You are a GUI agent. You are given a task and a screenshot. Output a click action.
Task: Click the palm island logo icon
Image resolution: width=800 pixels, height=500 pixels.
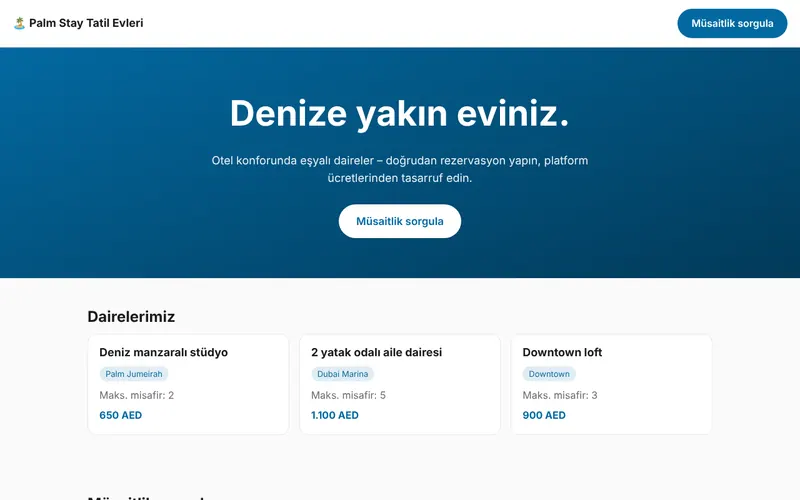(19, 23)
